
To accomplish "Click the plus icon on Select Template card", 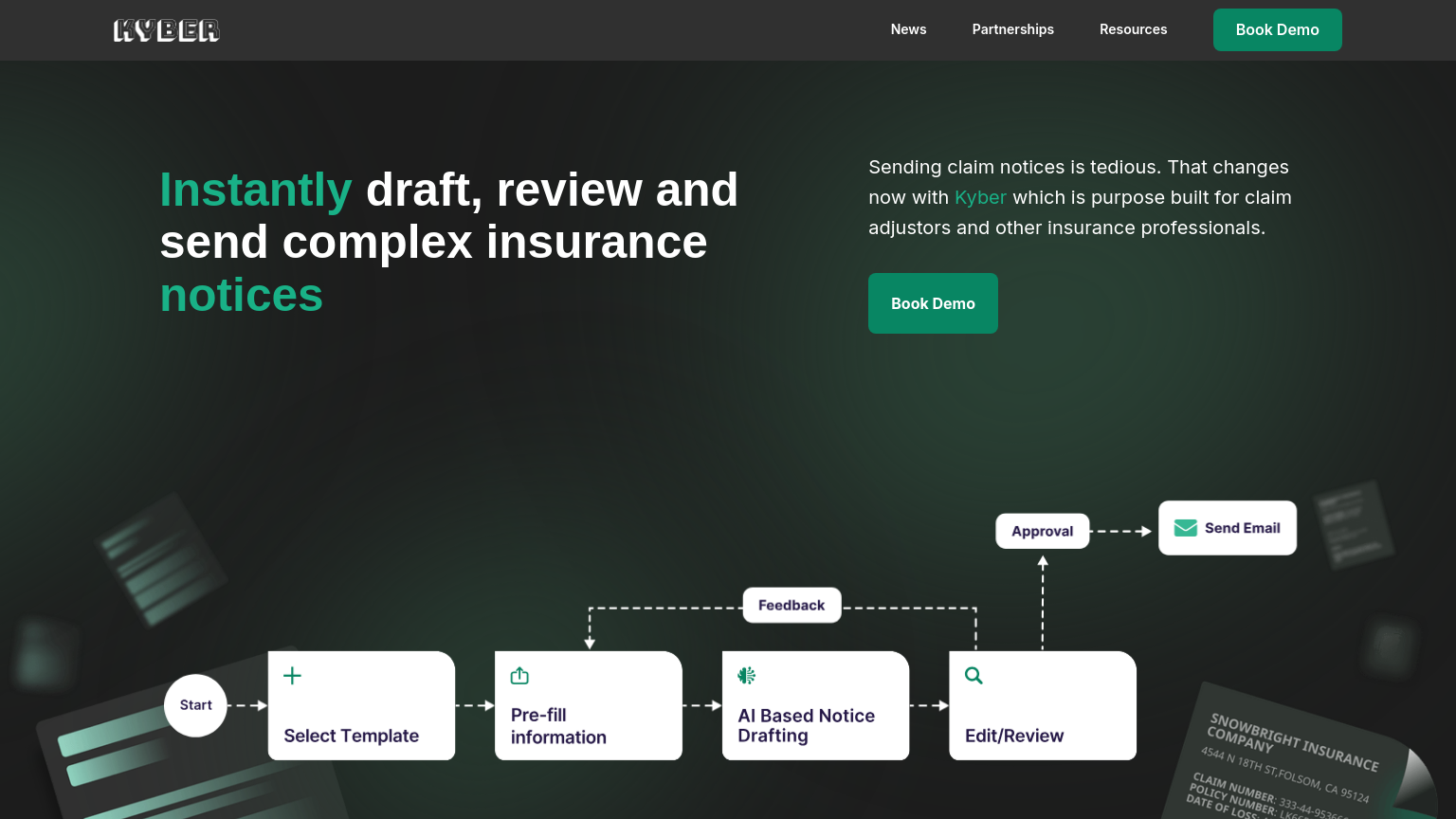I will click(292, 676).
